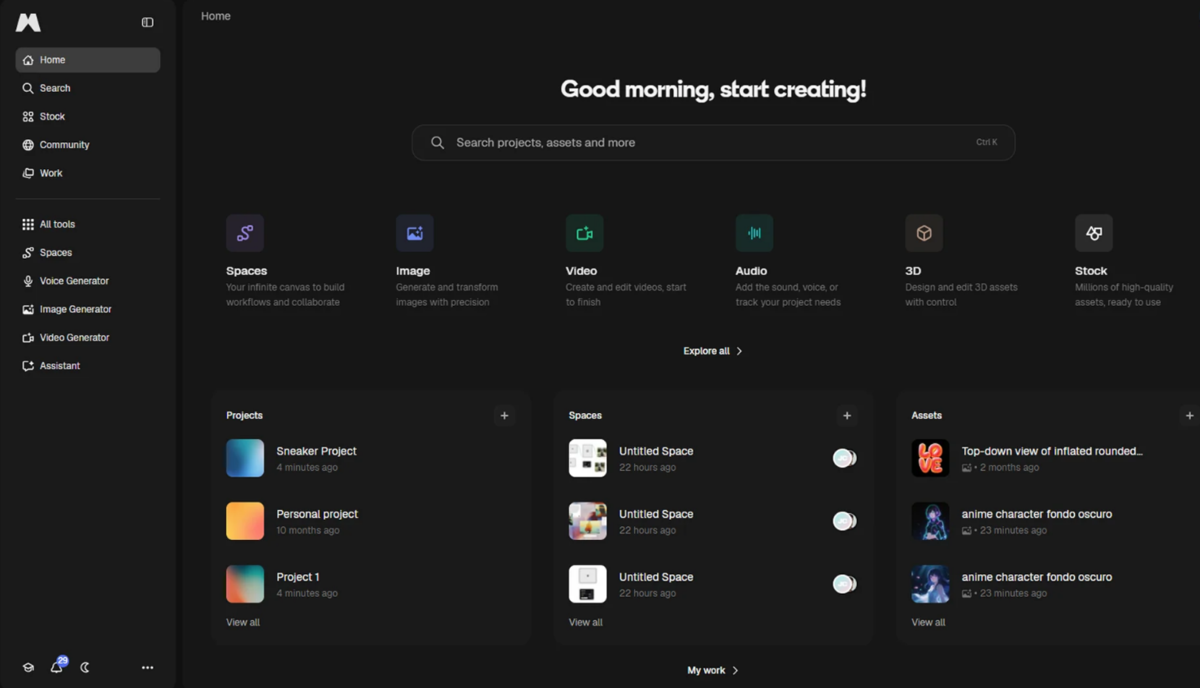The image size is (1200, 688).
Task: Open notifications bell showing 29
Action: (57, 666)
